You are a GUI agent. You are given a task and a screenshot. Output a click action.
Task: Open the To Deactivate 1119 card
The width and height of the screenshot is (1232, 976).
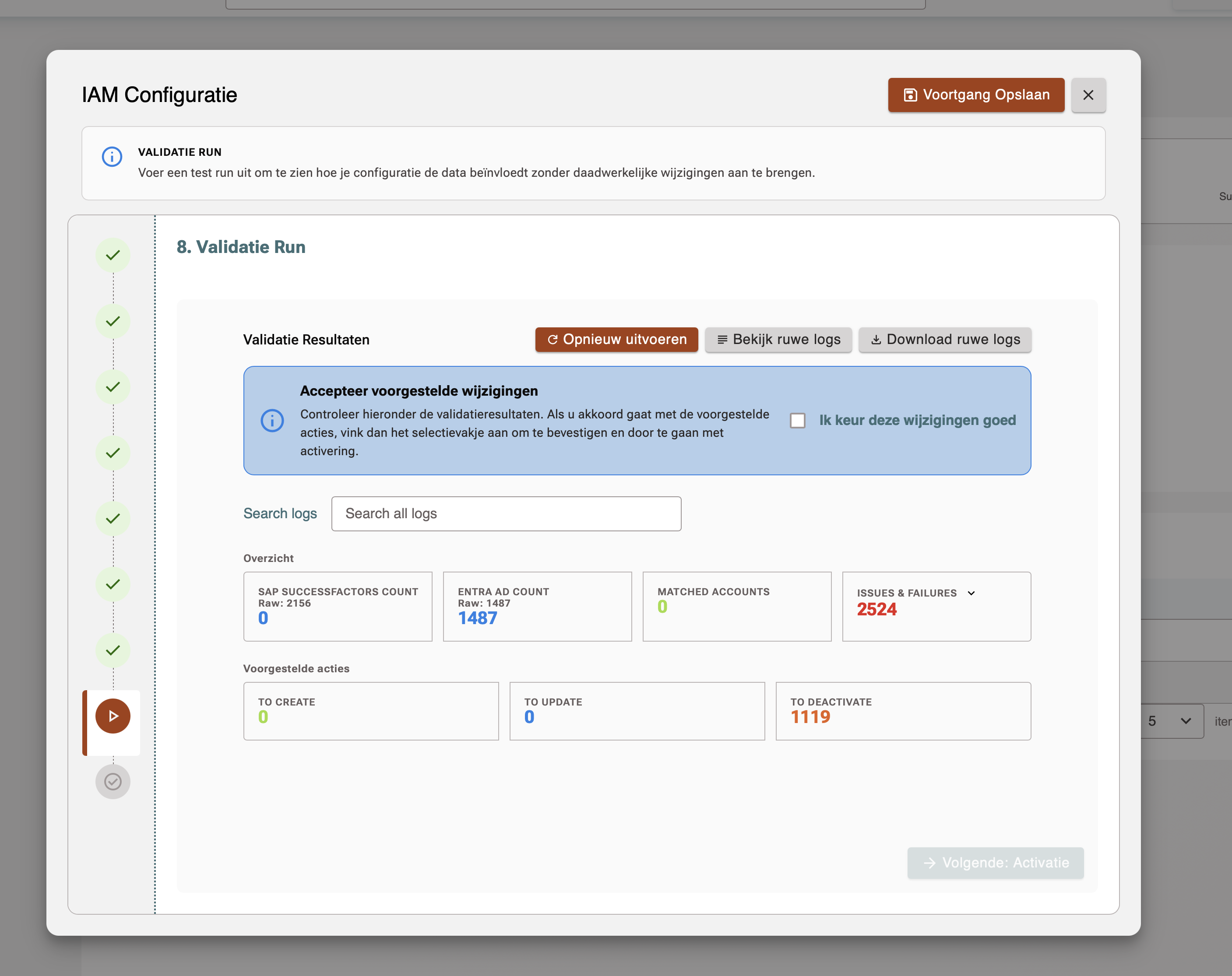click(903, 711)
